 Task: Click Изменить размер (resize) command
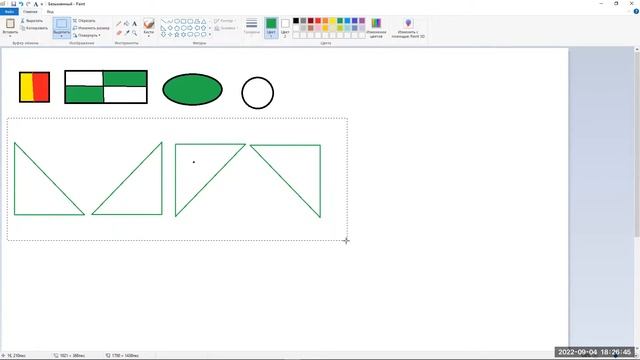pos(91,28)
